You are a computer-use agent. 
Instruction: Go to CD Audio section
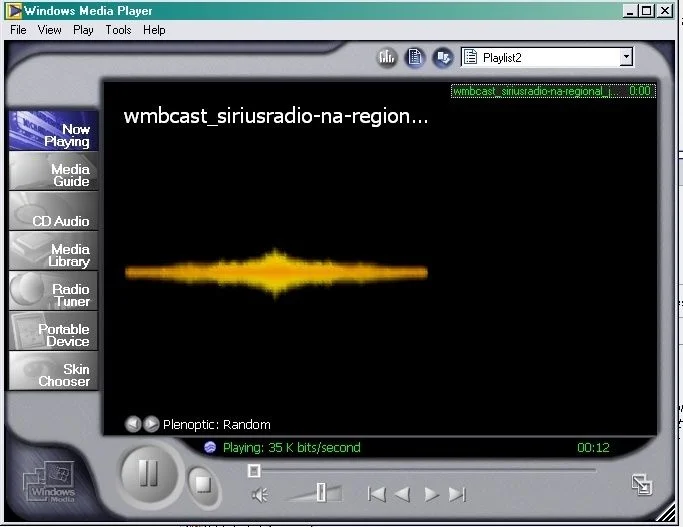click(x=54, y=211)
